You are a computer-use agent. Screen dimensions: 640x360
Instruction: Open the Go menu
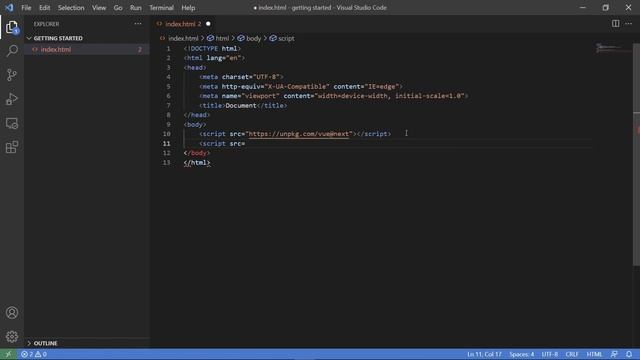(x=118, y=7)
